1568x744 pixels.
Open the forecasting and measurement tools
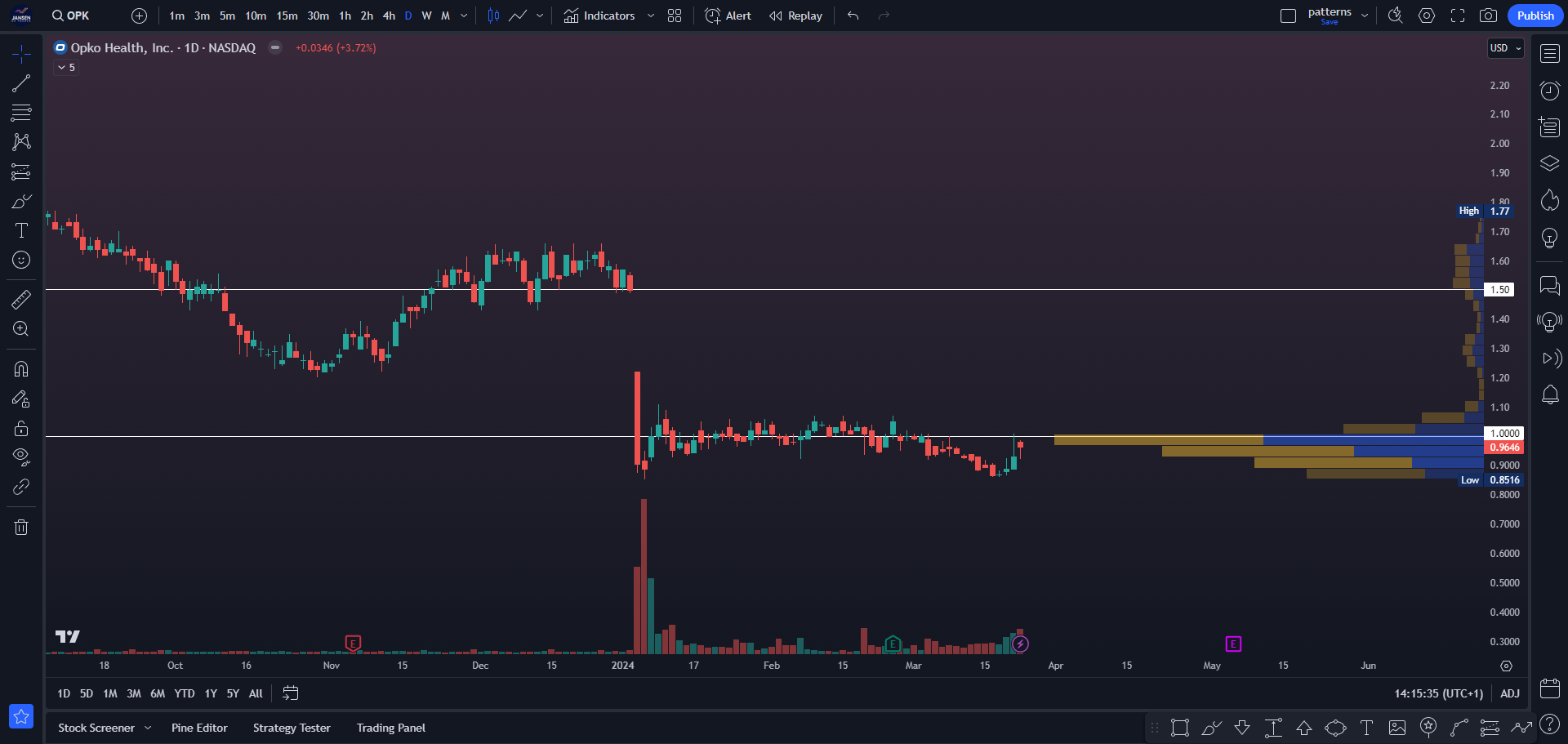(x=21, y=172)
